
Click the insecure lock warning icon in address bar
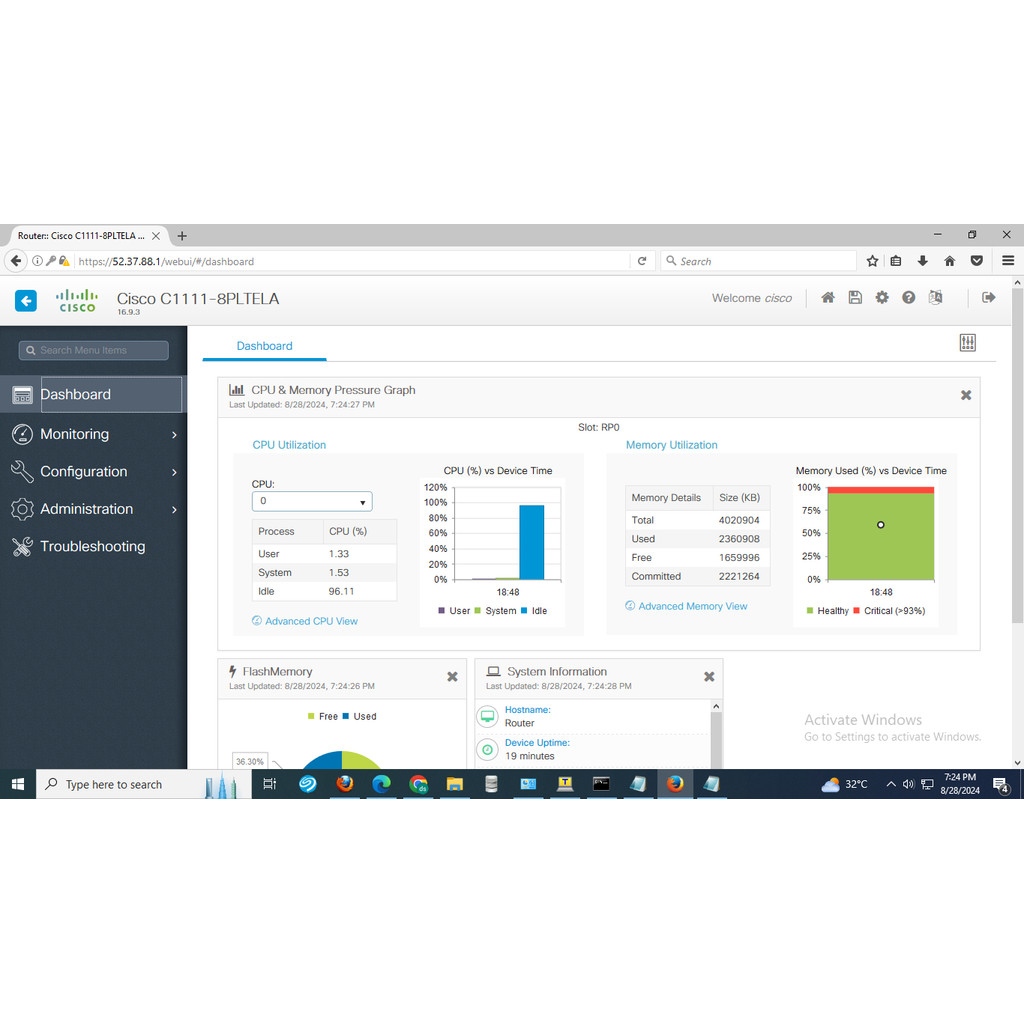coord(64,261)
